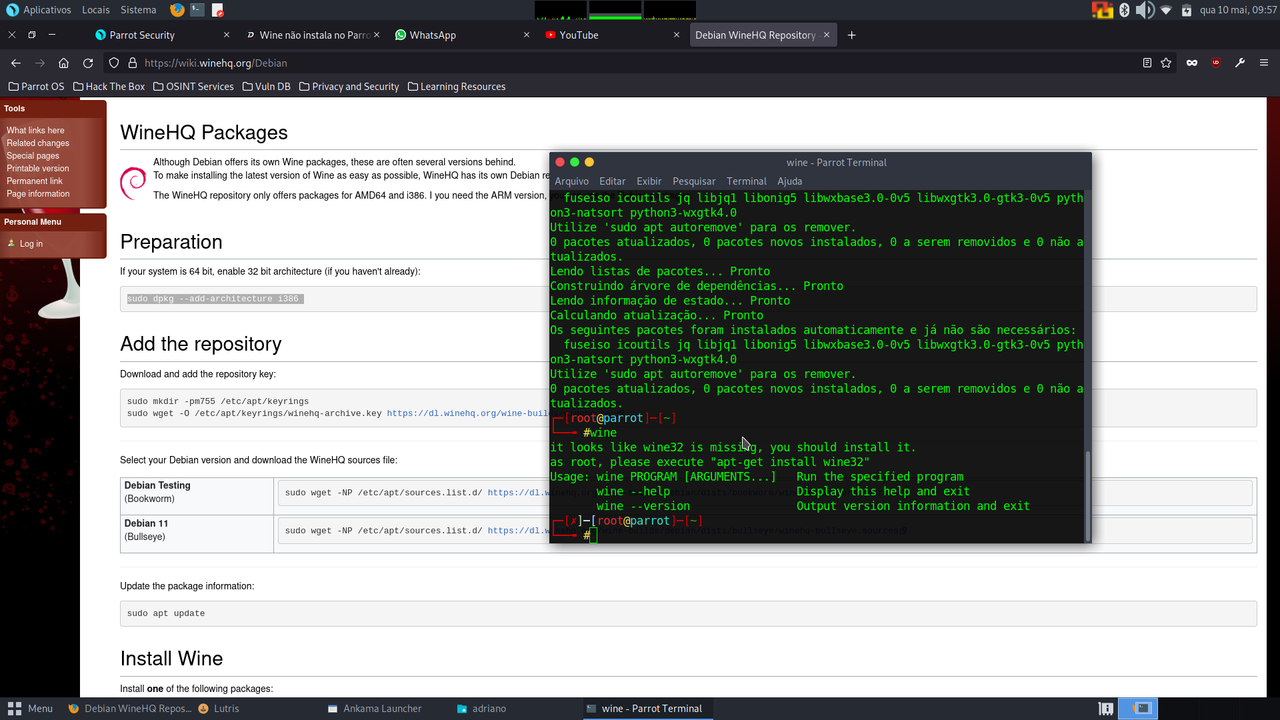
Task: Open the Aplicativos menu
Action: pyautogui.click(x=38, y=10)
